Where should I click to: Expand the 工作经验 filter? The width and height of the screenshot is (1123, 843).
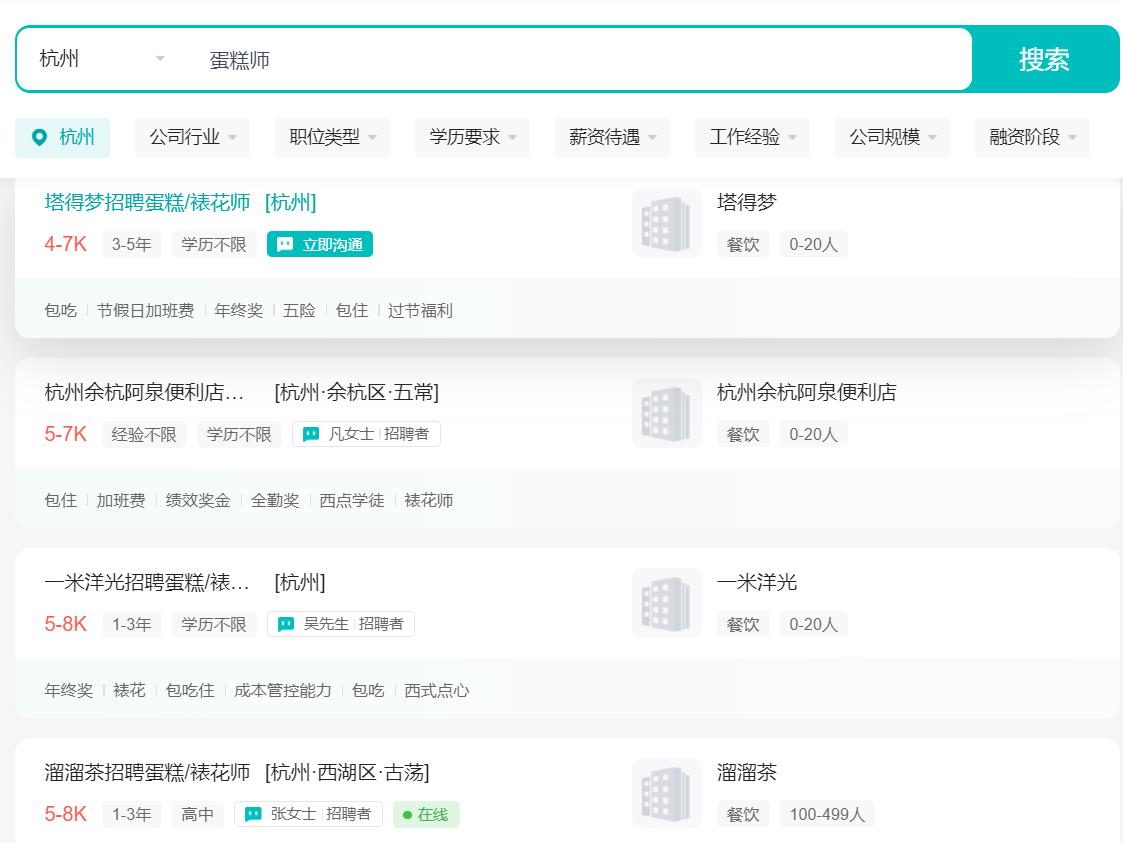[x=752, y=138]
